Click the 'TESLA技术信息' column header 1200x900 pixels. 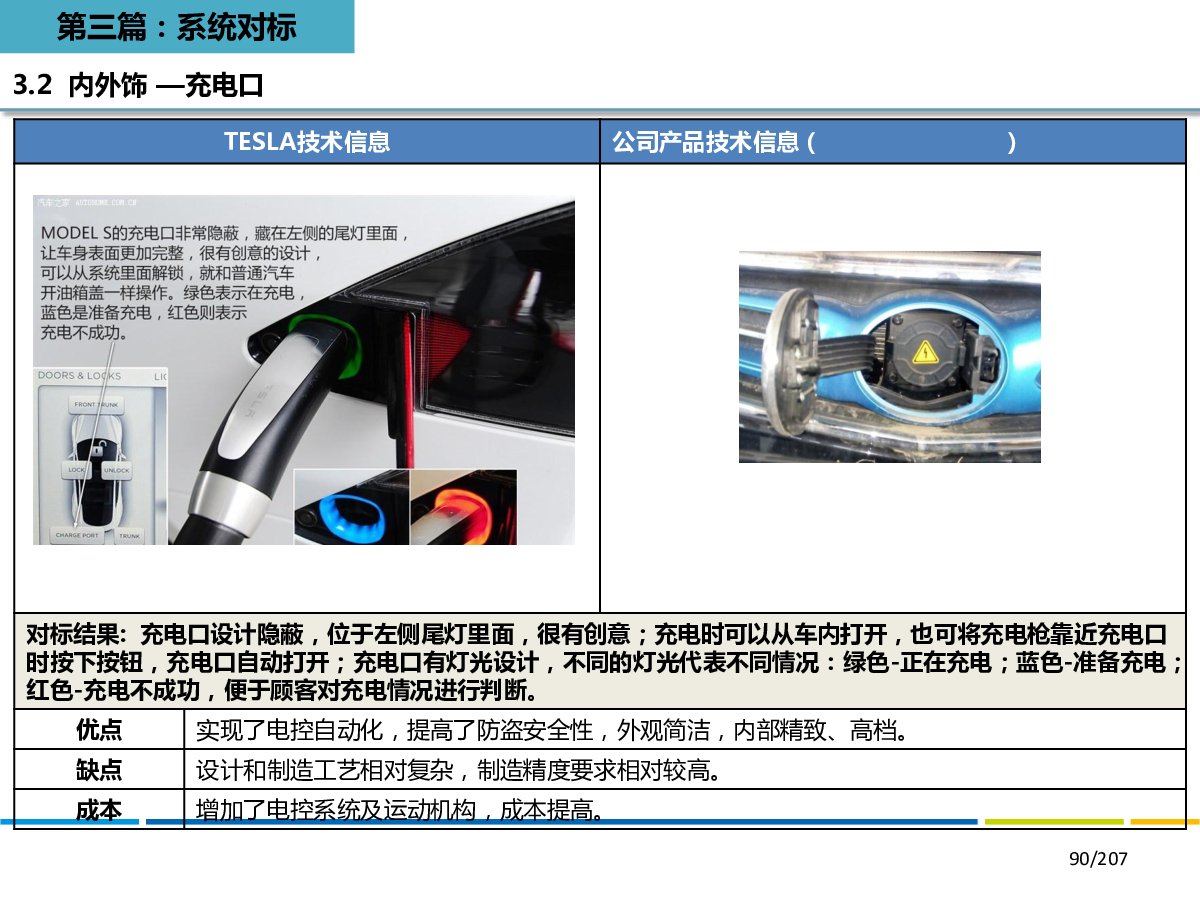tap(307, 142)
